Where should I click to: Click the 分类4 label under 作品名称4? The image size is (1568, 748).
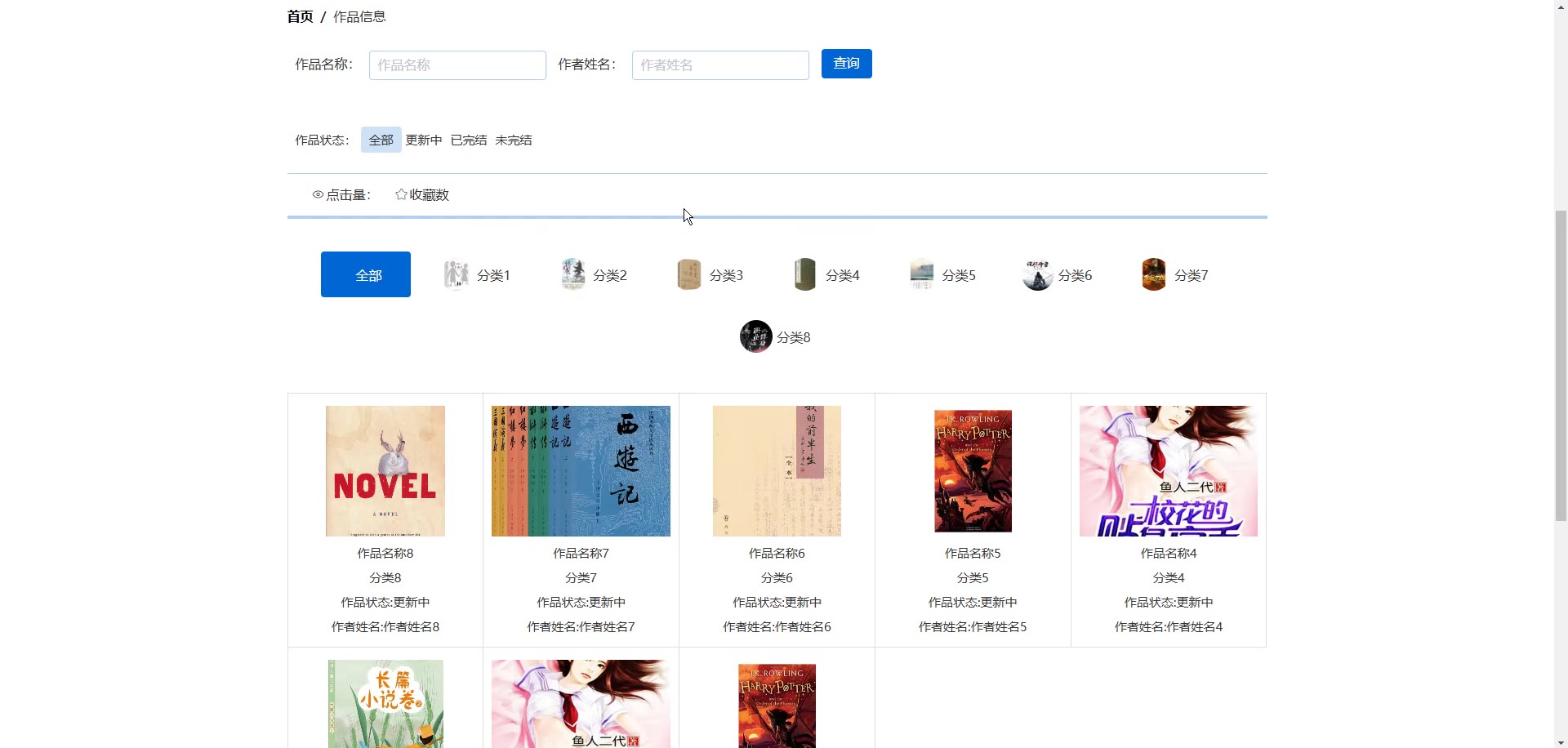[x=1169, y=578]
